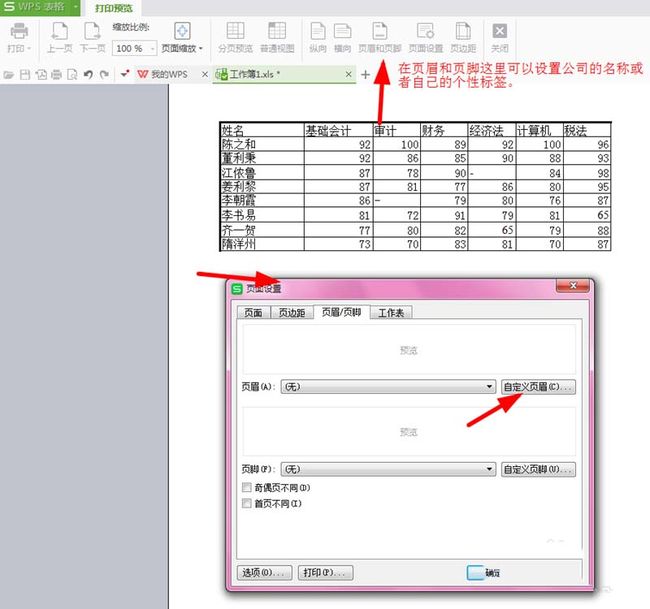Click the footer preview (预览) box

point(409,432)
